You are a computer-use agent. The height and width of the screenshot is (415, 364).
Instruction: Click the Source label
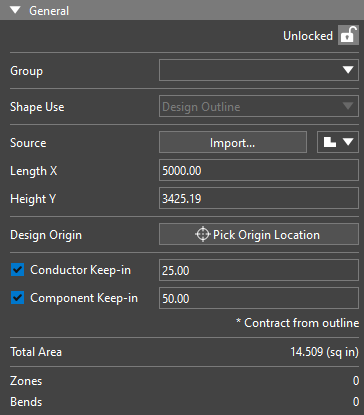point(28,143)
